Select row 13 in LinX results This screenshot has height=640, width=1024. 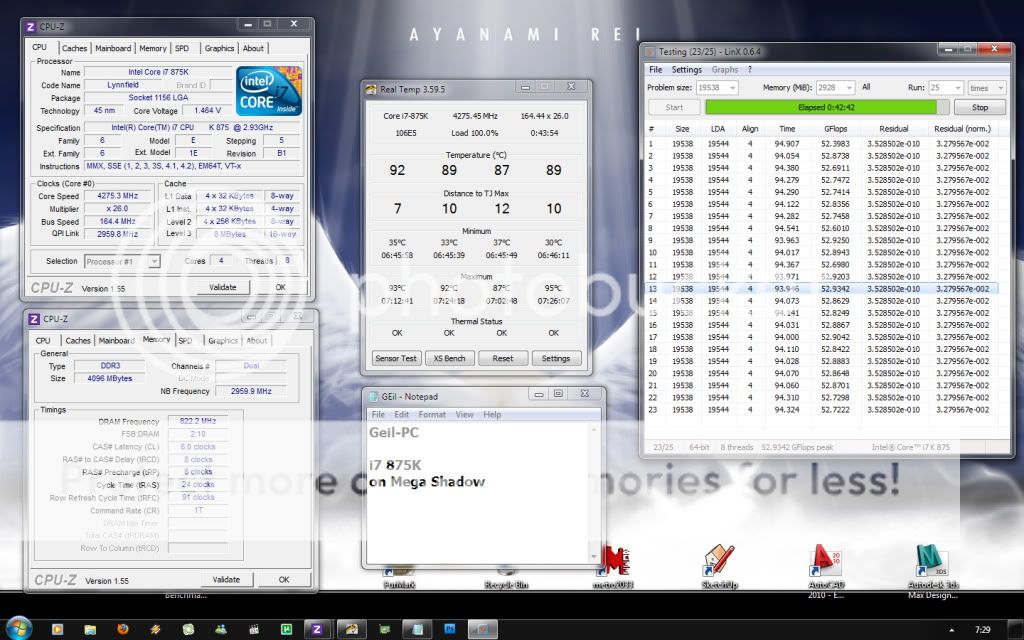822,289
